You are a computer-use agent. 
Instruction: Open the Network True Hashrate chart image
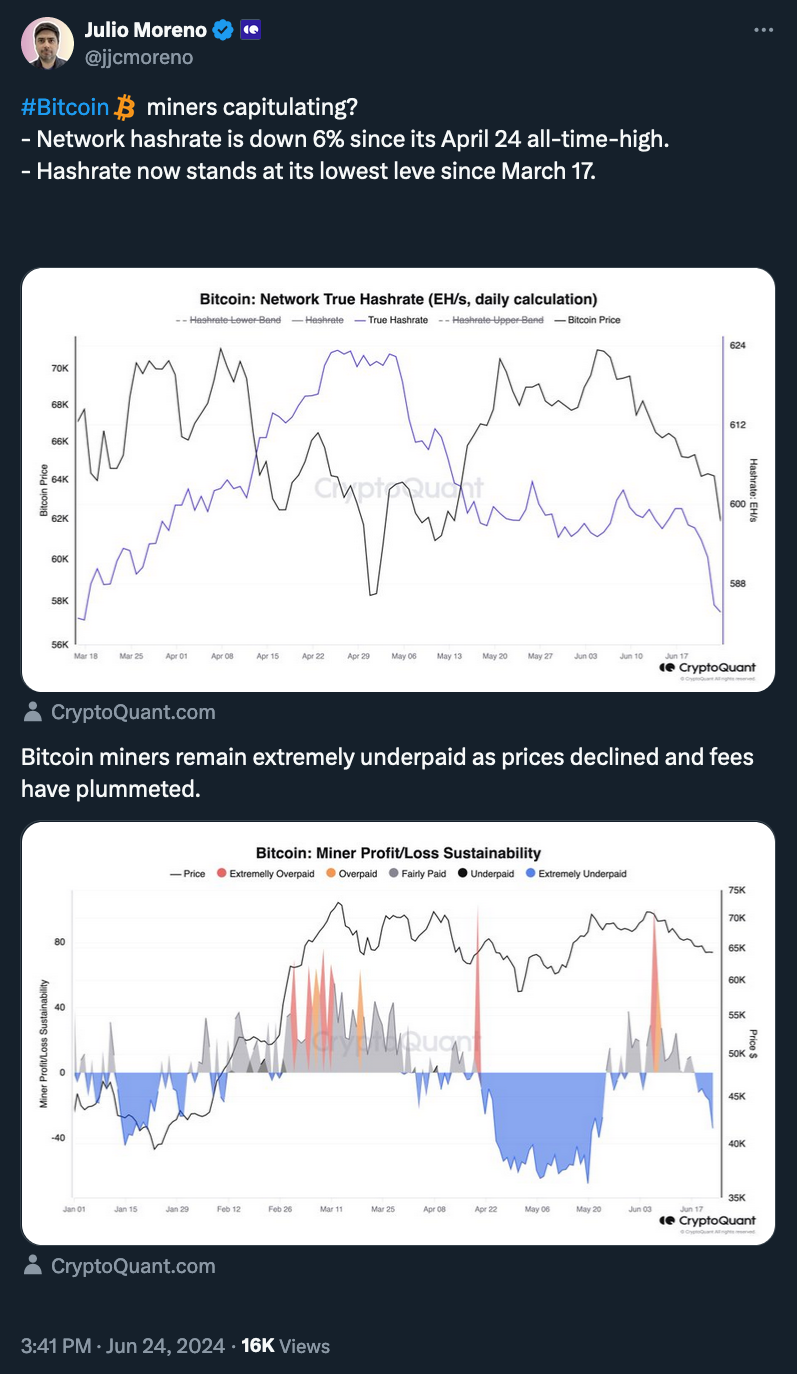coord(398,480)
